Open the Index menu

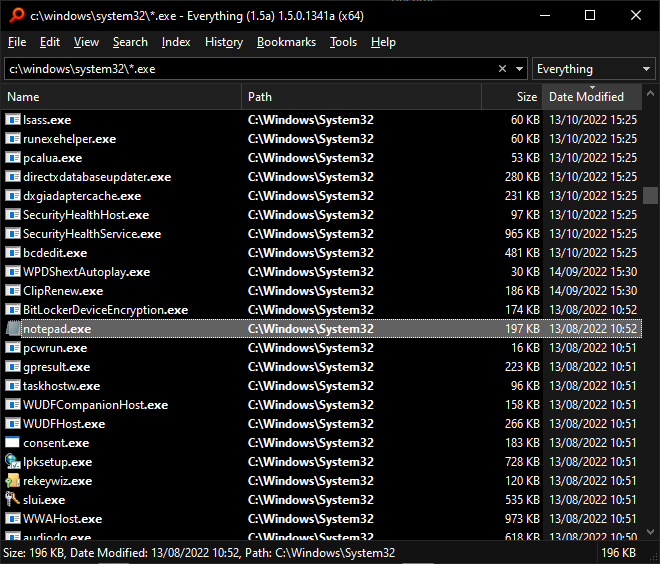tap(176, 42)
